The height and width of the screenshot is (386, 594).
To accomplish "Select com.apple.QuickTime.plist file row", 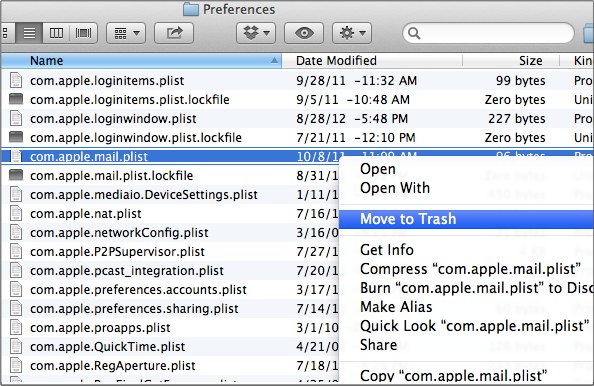I will point(170,347).
